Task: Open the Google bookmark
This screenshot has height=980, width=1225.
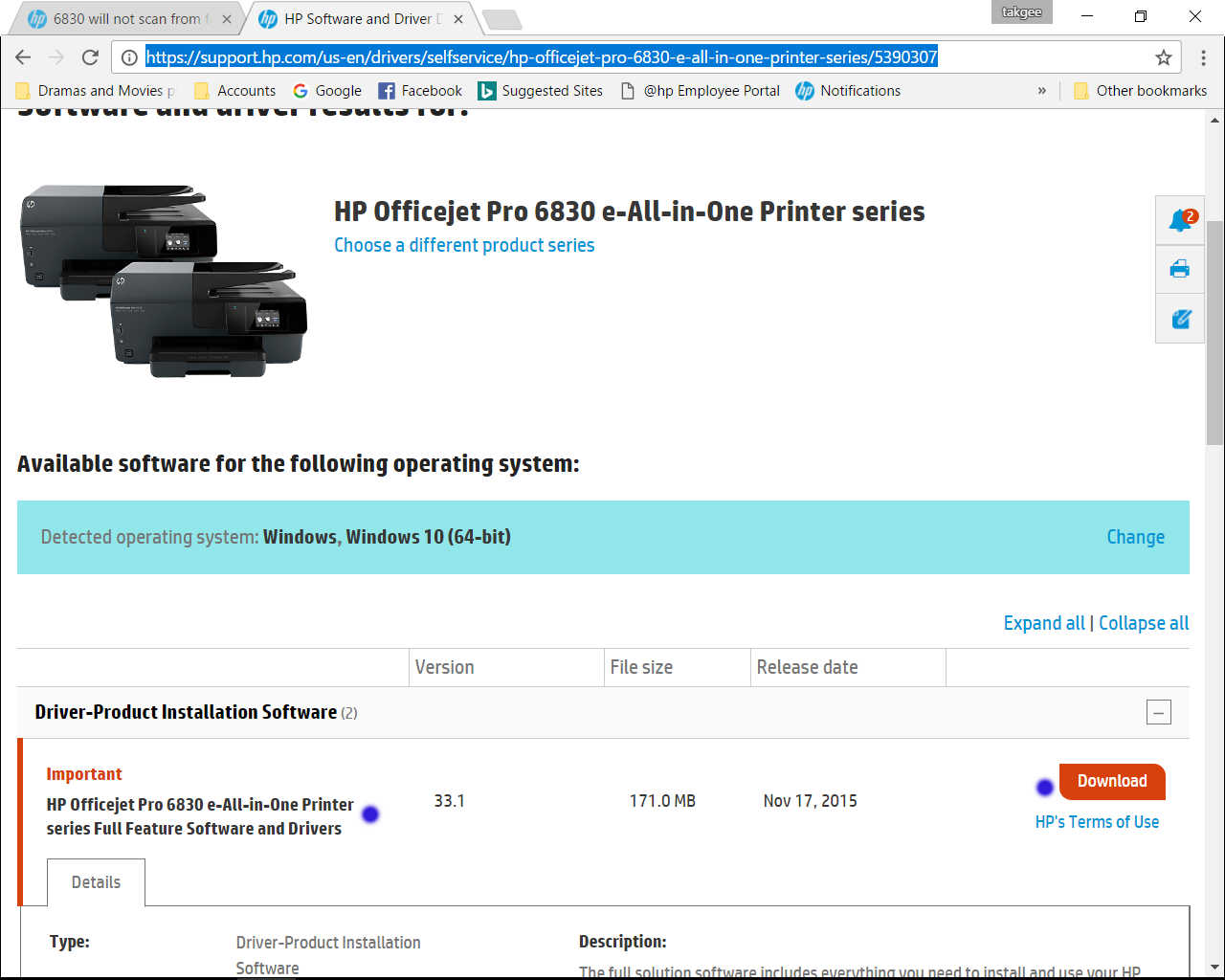Action: pos(327,91)
